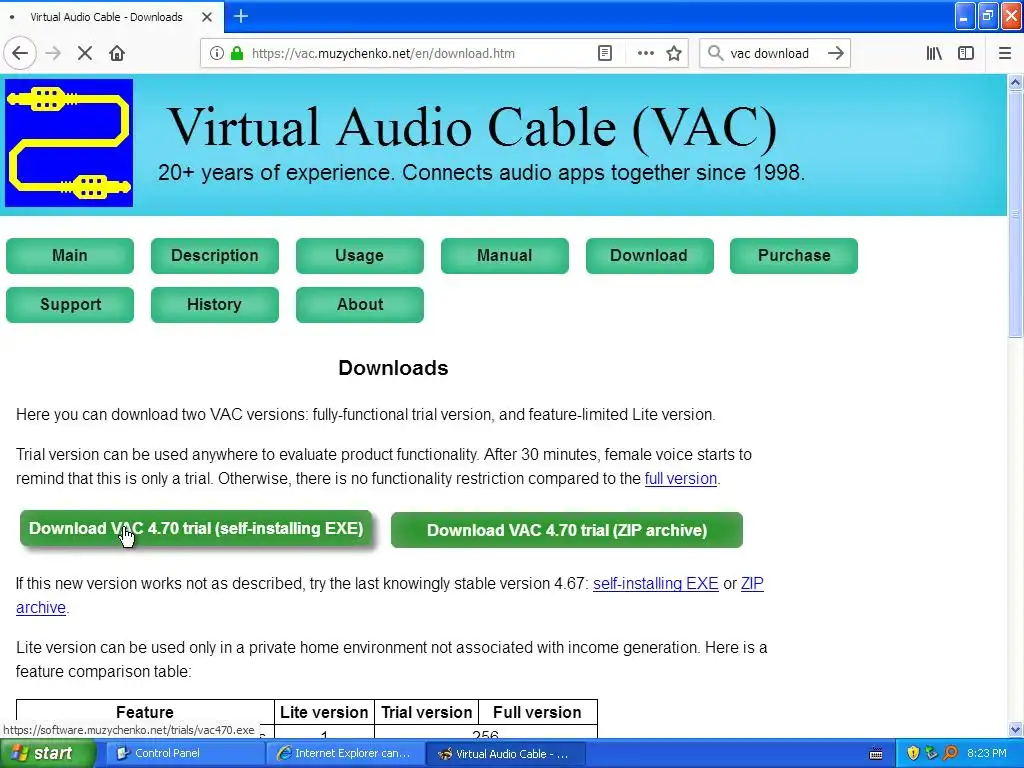Image resolution: width=1024 pixels, height=768 pixels.
Task: Click the VAC cable logo image
Action: click(69, 143)
